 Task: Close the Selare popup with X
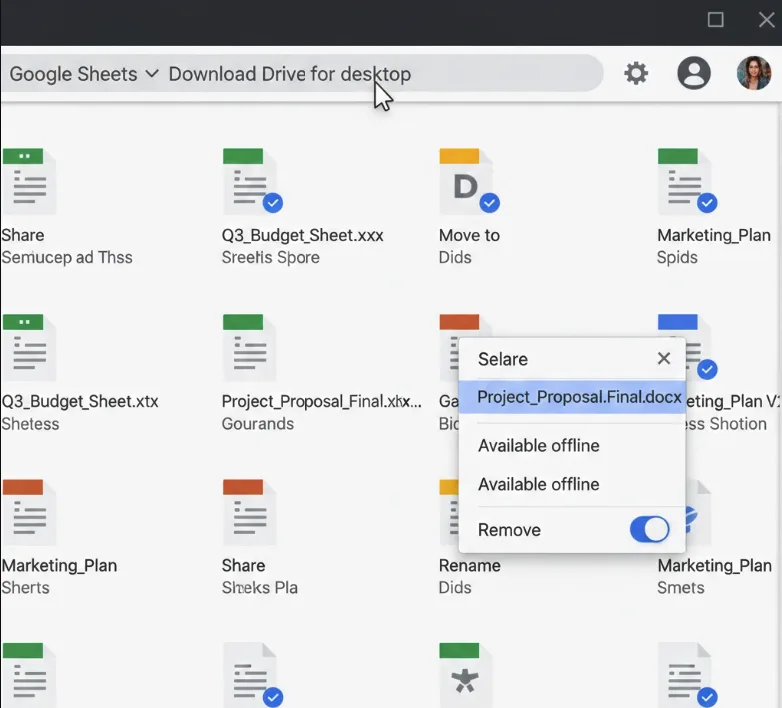coord(664,359)
